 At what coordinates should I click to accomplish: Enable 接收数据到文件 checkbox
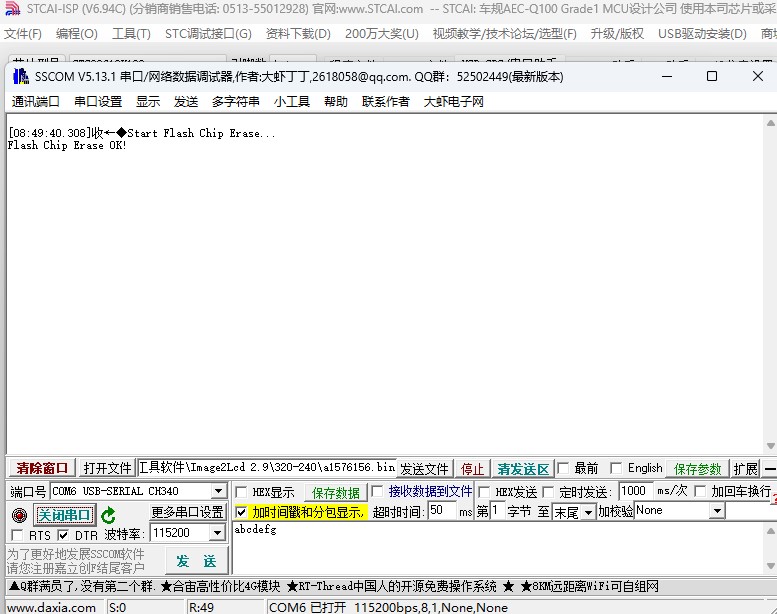[x=377, y=491]
